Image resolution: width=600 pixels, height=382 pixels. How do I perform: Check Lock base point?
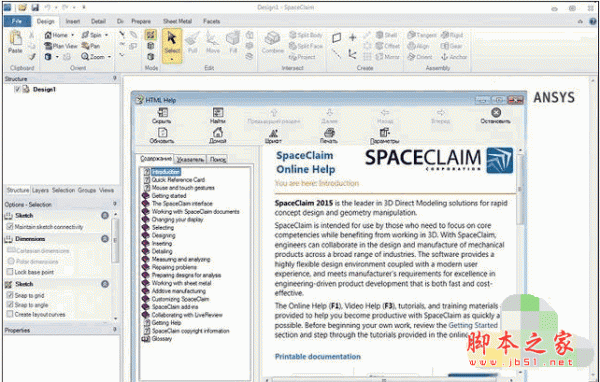(x=10, y=272)
